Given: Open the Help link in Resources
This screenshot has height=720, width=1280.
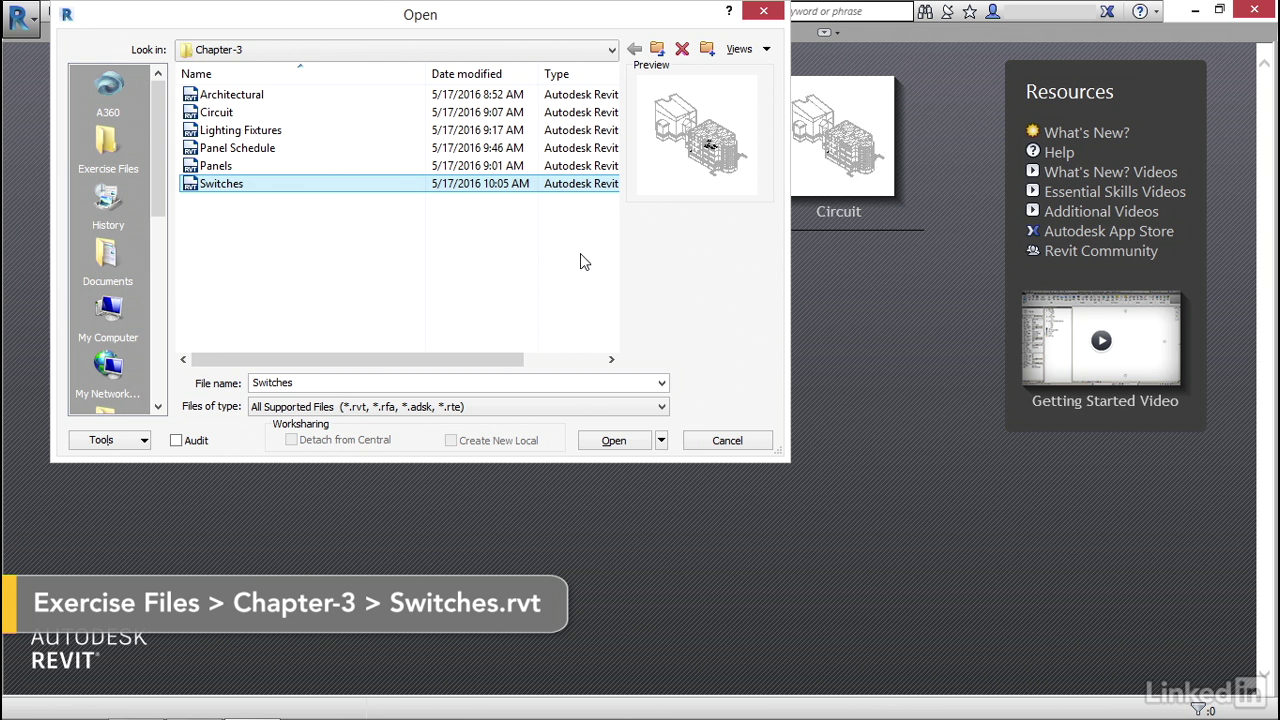Looking at the screenshot, I should pyautogui.click(x=1059, y=152).
